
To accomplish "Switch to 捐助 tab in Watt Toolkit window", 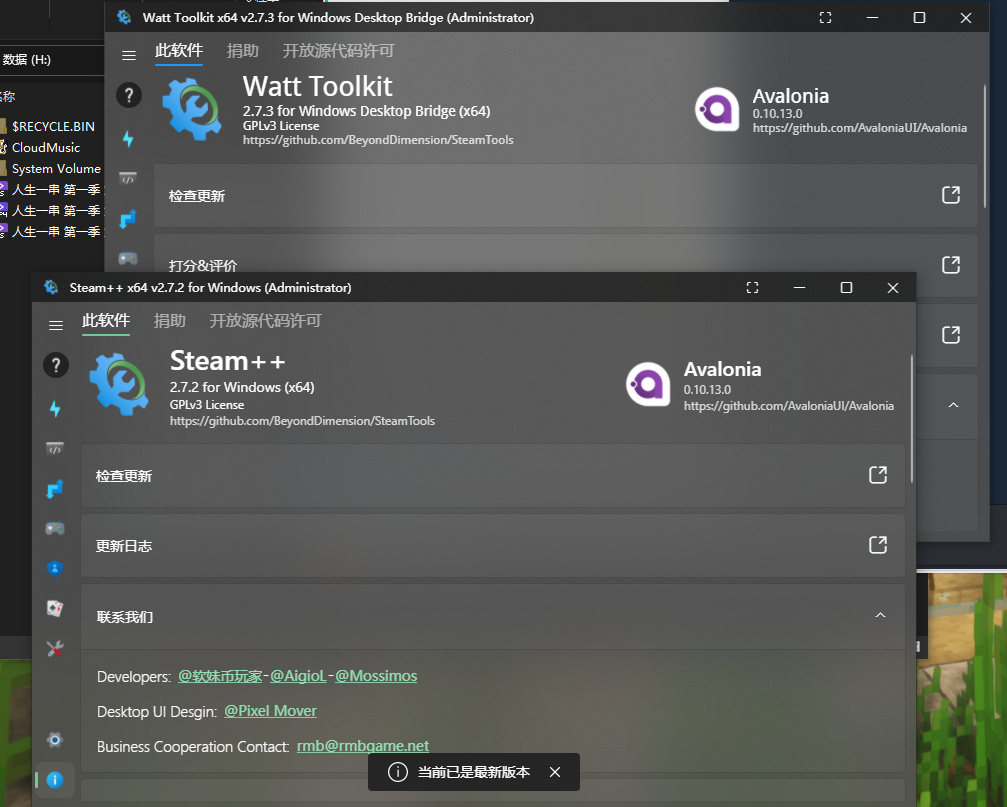I will (243, 51).
